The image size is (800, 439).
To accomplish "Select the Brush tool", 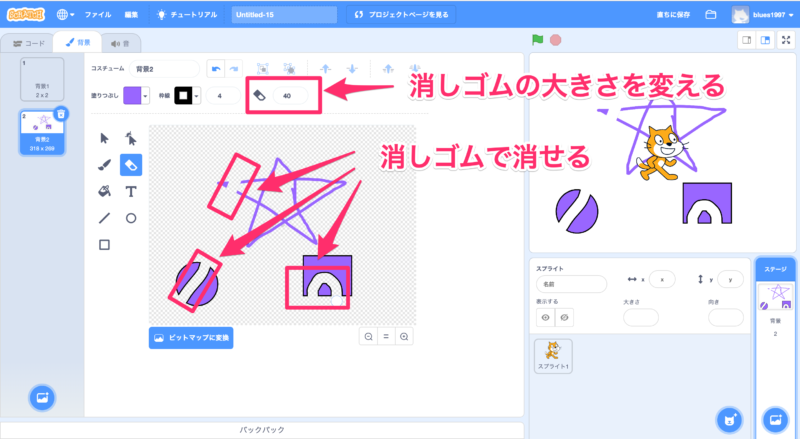I will [105, 164].
